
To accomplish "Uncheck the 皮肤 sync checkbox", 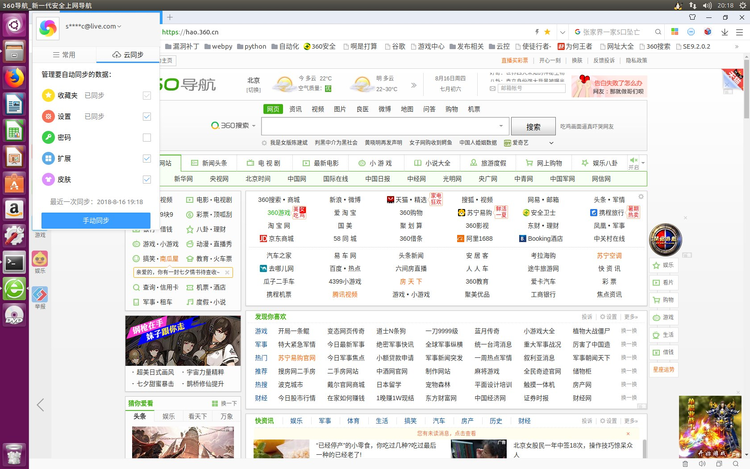I will click(147, 180).
